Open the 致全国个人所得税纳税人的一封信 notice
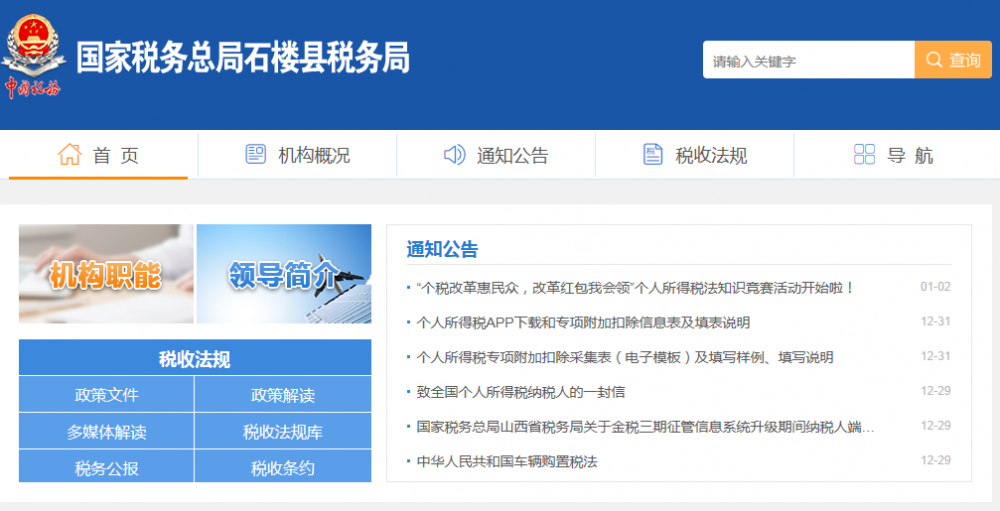This screenshot has height=511, width=1000. coord(520,392)
